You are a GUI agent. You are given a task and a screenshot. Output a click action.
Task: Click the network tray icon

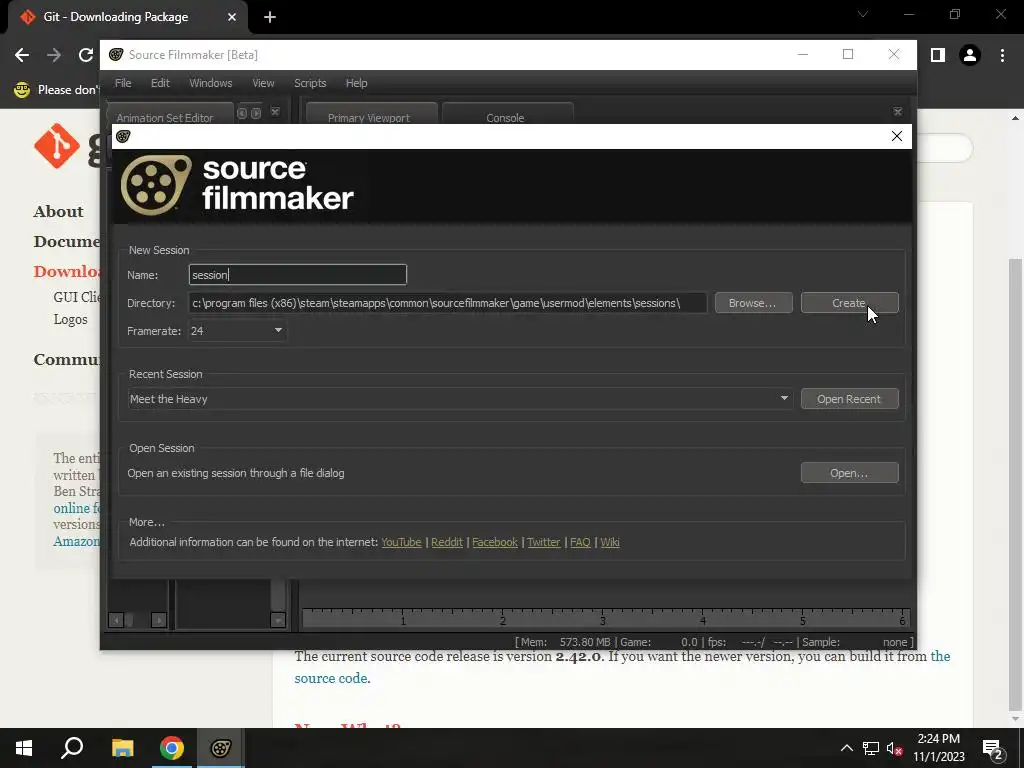pyautogui.click(x=871, y=748)
